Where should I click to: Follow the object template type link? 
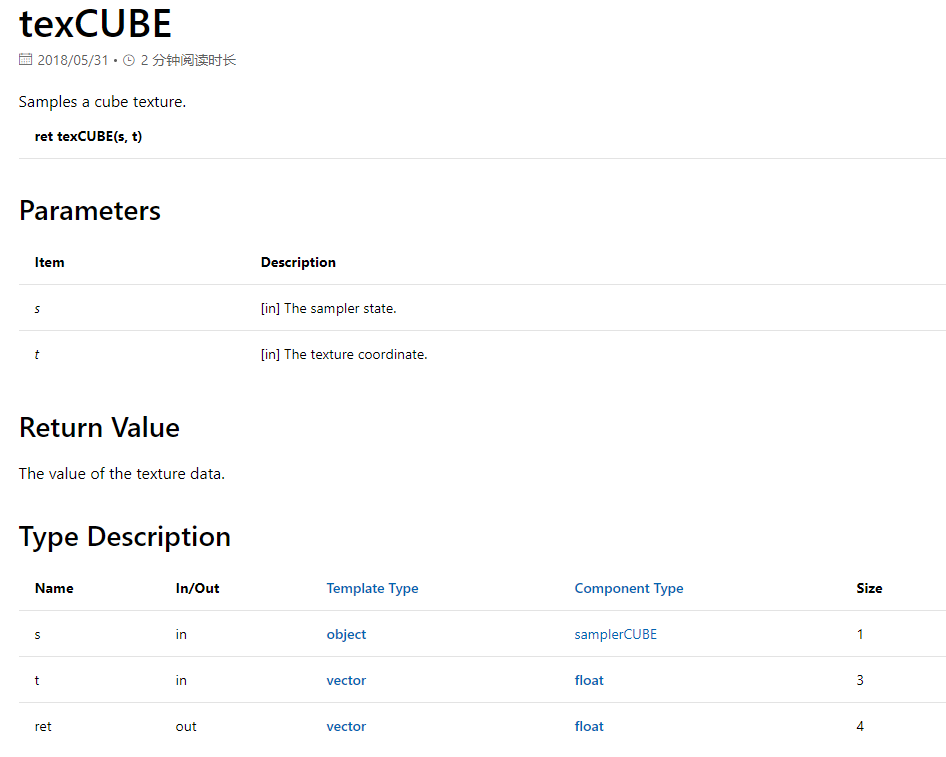point(346,635)
